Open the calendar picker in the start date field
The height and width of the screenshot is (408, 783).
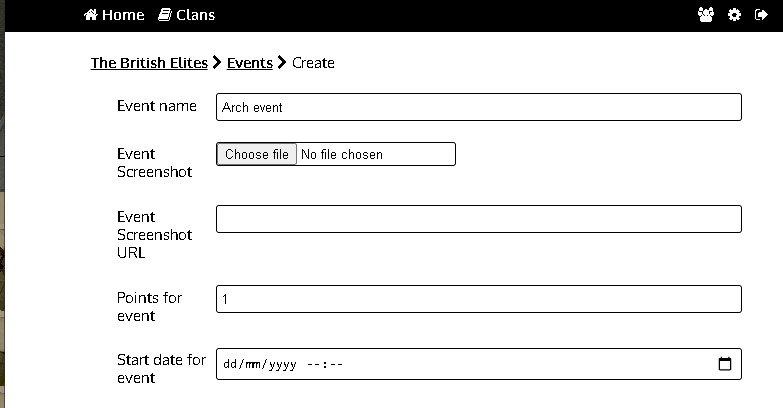(x=725, y=364)
